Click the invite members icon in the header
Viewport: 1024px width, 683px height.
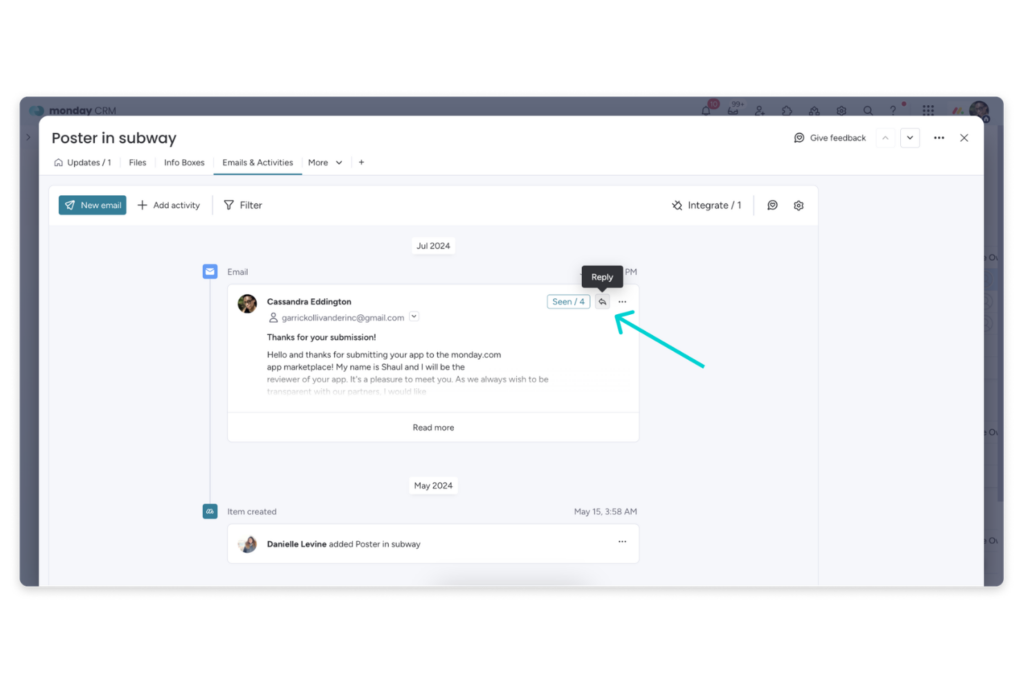(760, 111)
